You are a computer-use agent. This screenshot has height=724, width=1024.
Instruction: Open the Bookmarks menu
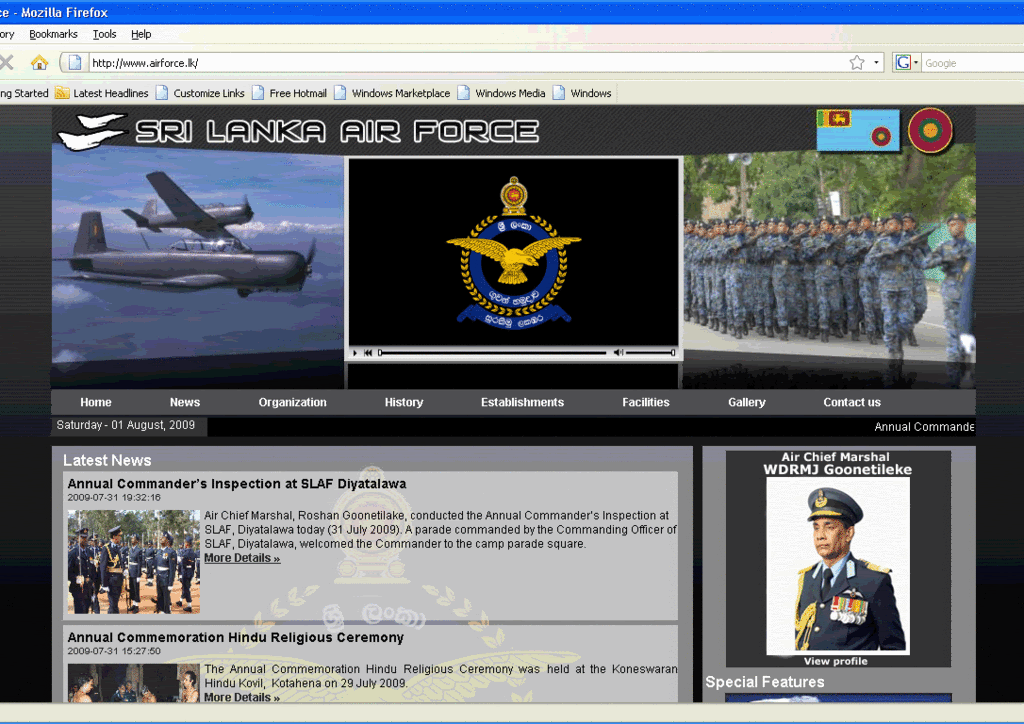tap(54, 34)
